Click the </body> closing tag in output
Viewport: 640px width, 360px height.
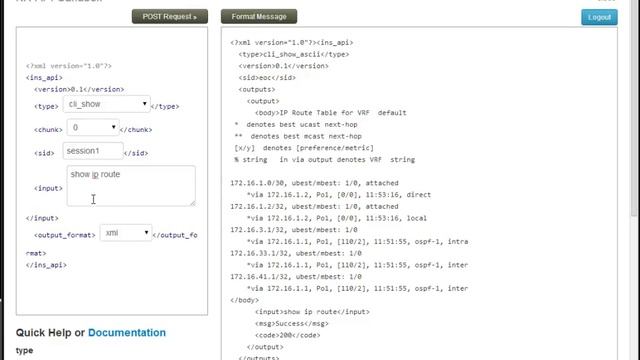[x=244, y=300]
